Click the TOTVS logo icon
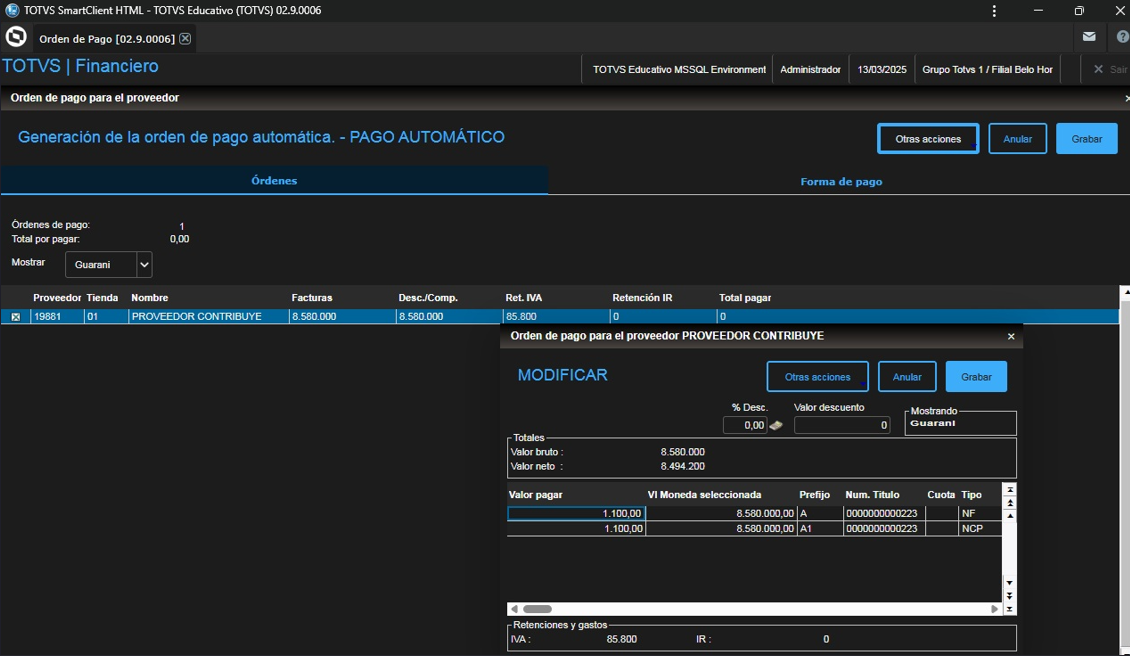Viewport: 1130px width, 656px height. [x=16, y=37]
